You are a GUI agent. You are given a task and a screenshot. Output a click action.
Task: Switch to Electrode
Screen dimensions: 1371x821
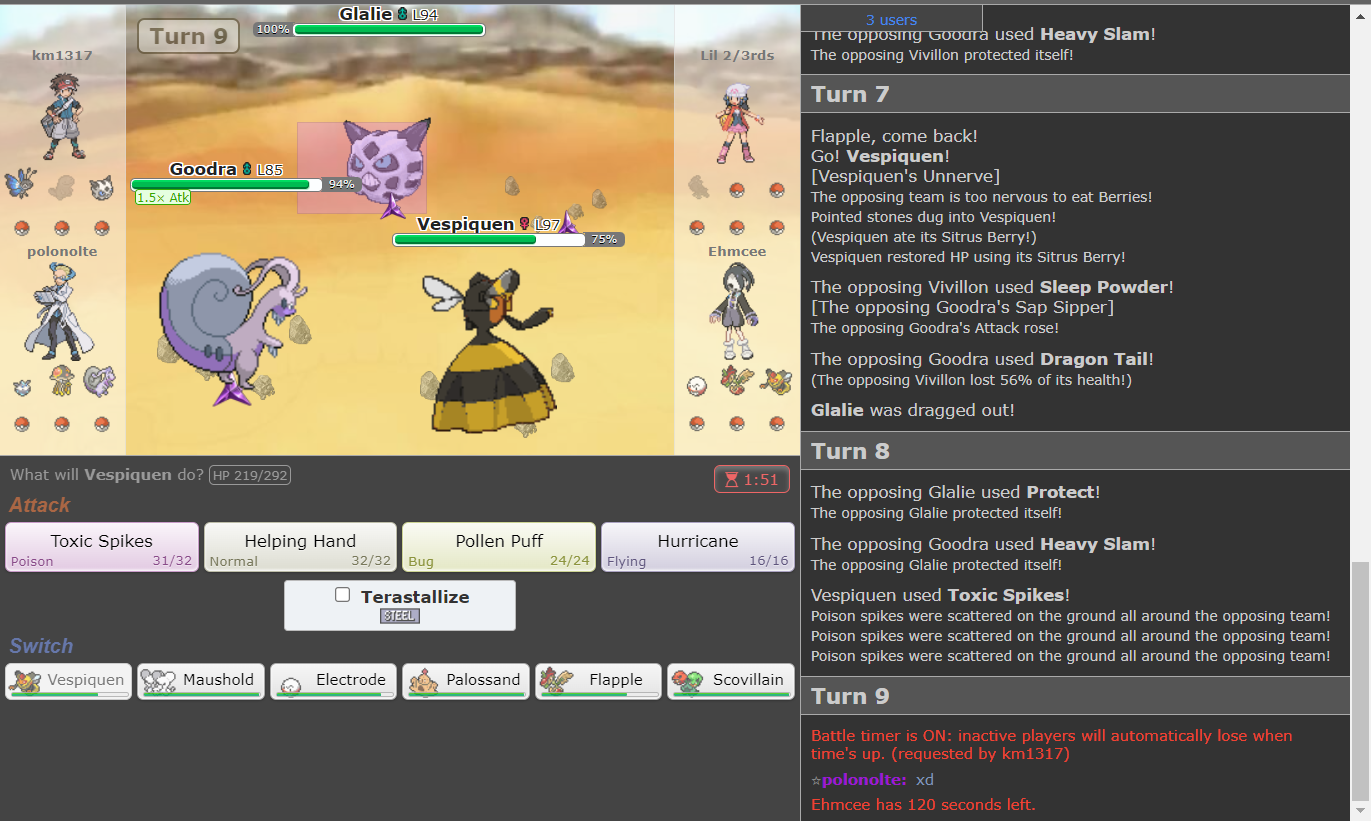pos(334,681)
